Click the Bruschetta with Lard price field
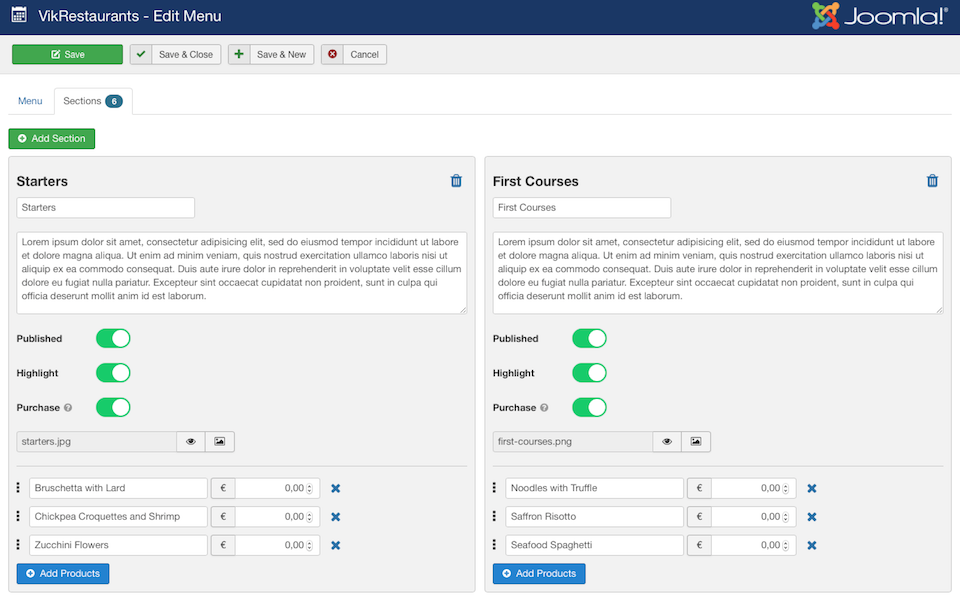 (277, 488)
